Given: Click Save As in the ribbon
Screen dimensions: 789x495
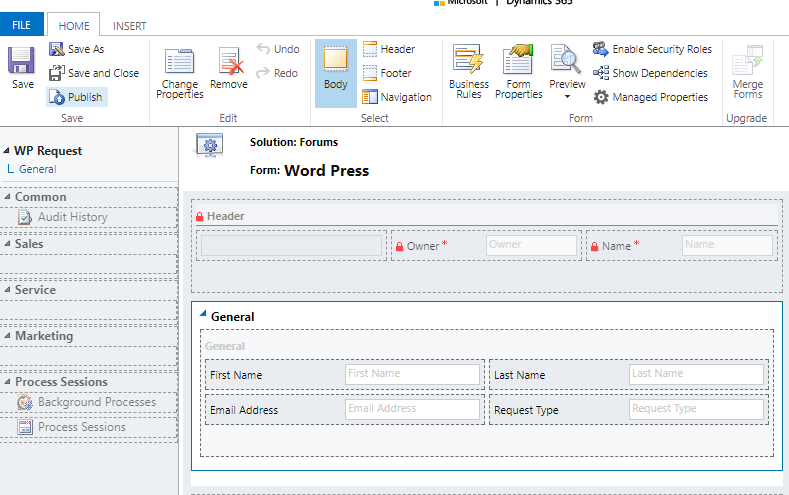Looking at the screenshot, I should coord(76,49).
